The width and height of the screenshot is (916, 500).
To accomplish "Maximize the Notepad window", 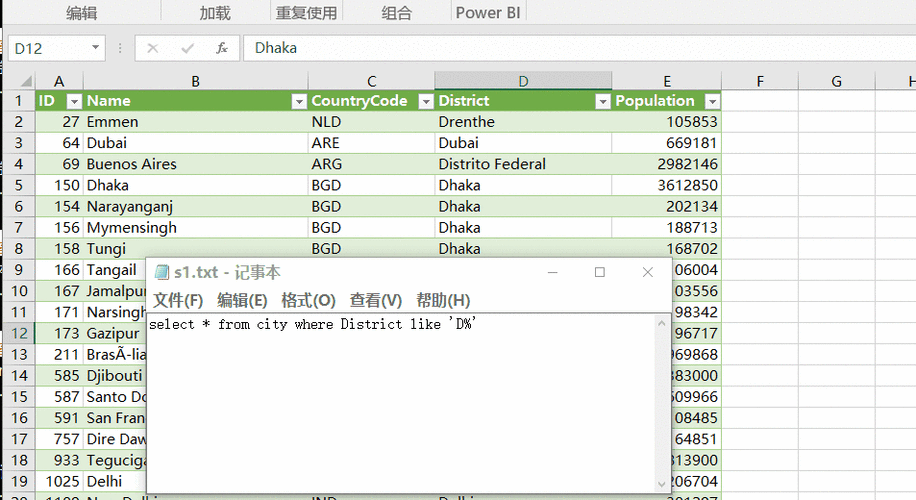I will coord(599,272).
